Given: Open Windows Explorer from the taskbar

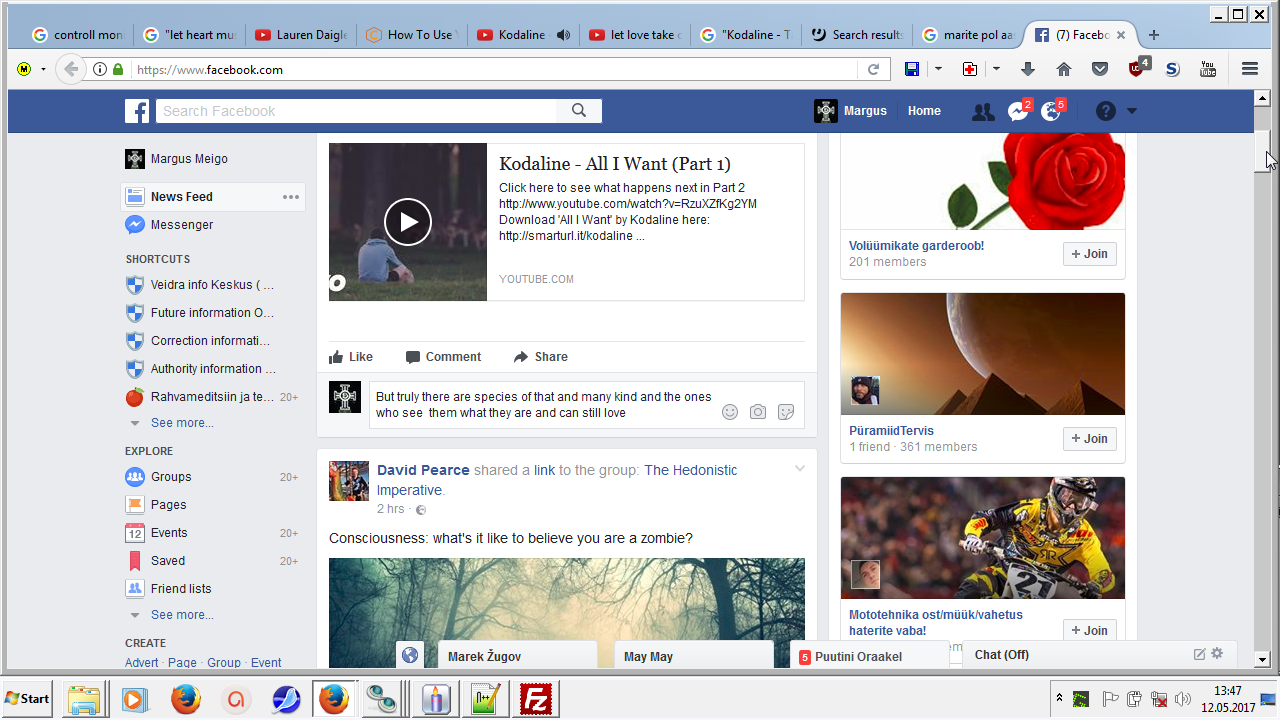Looking at the screenshot, I should click(85, 699).
